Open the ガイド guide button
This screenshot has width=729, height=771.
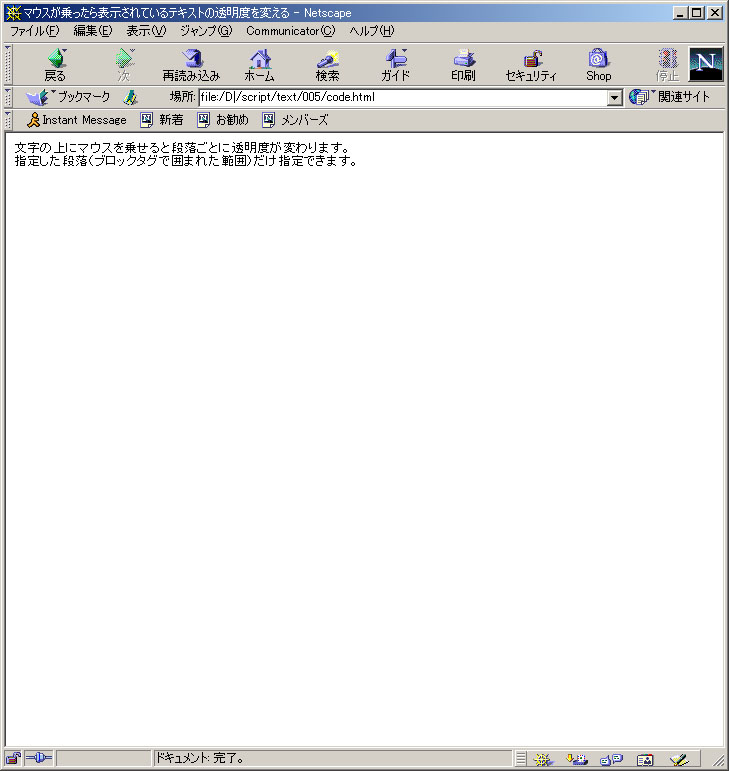point(395,65)
